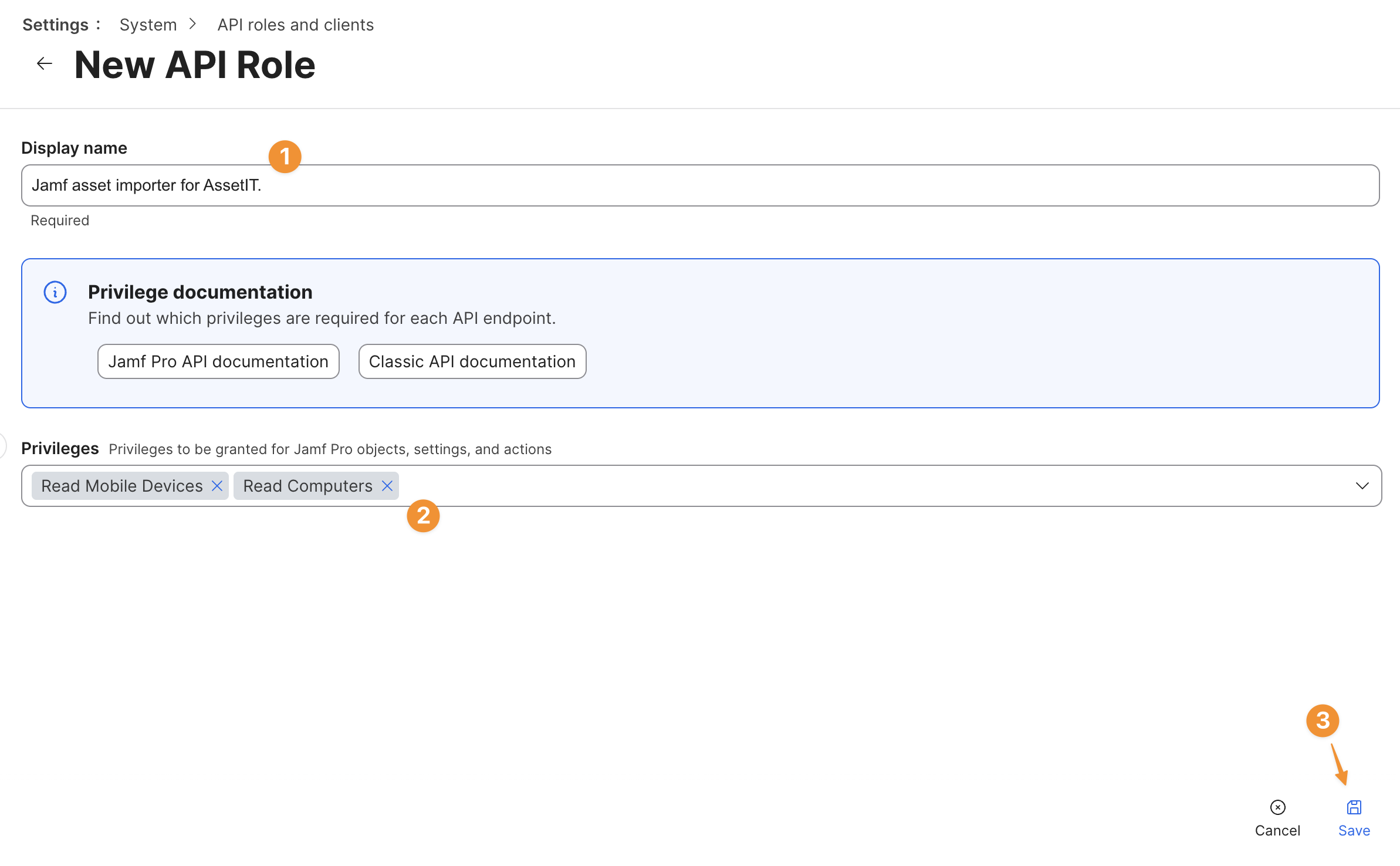The height and width of the screenshot is (866, 1400).
Task: Click the Privilege documentation info icon
Action: coord(55,292)
